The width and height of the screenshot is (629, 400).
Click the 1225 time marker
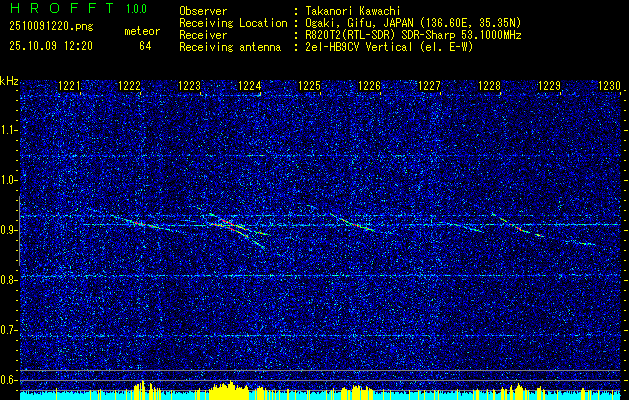[x=310, y=86]
